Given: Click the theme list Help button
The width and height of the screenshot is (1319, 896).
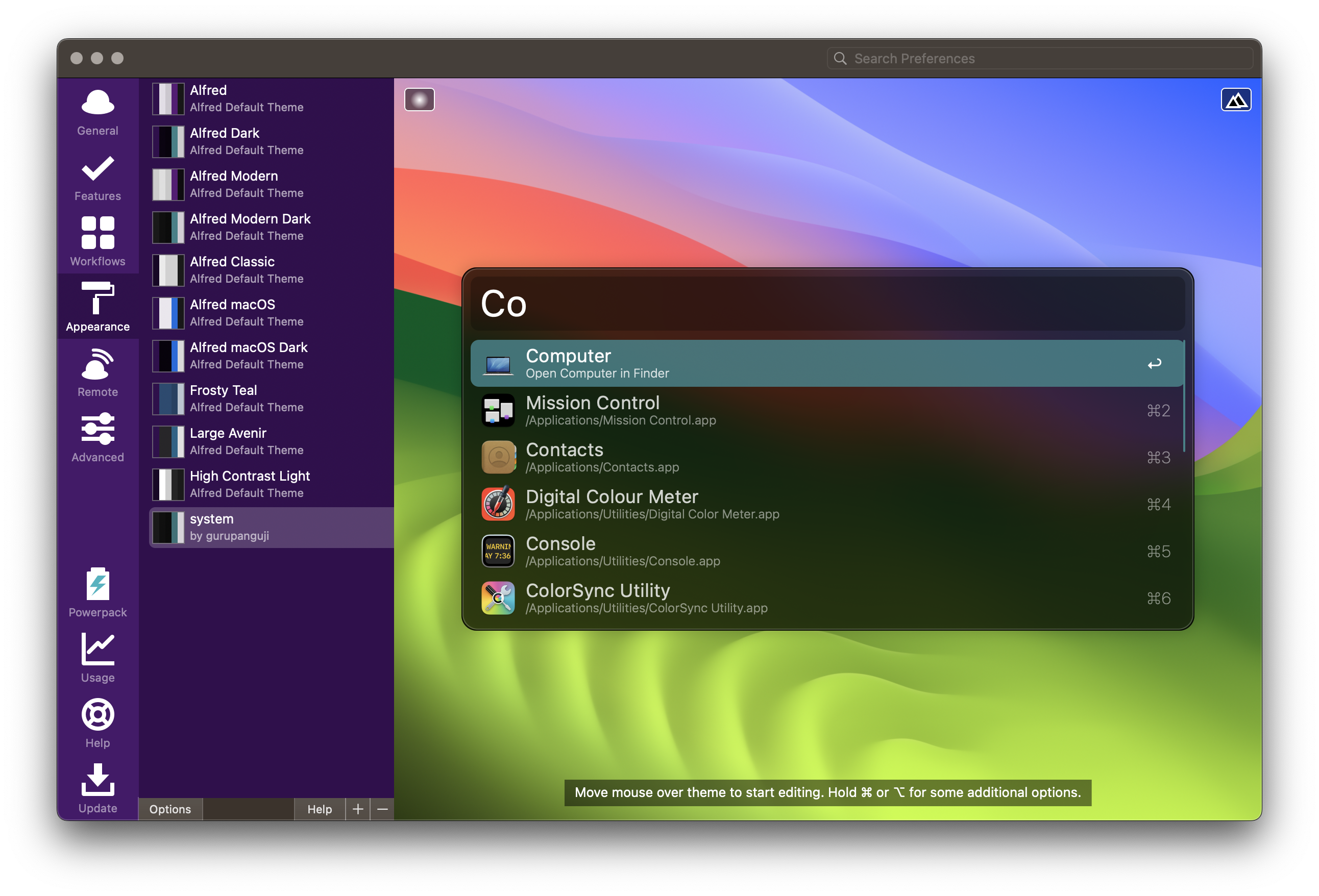Looking at the screenshot, I should tap(319, 809).
